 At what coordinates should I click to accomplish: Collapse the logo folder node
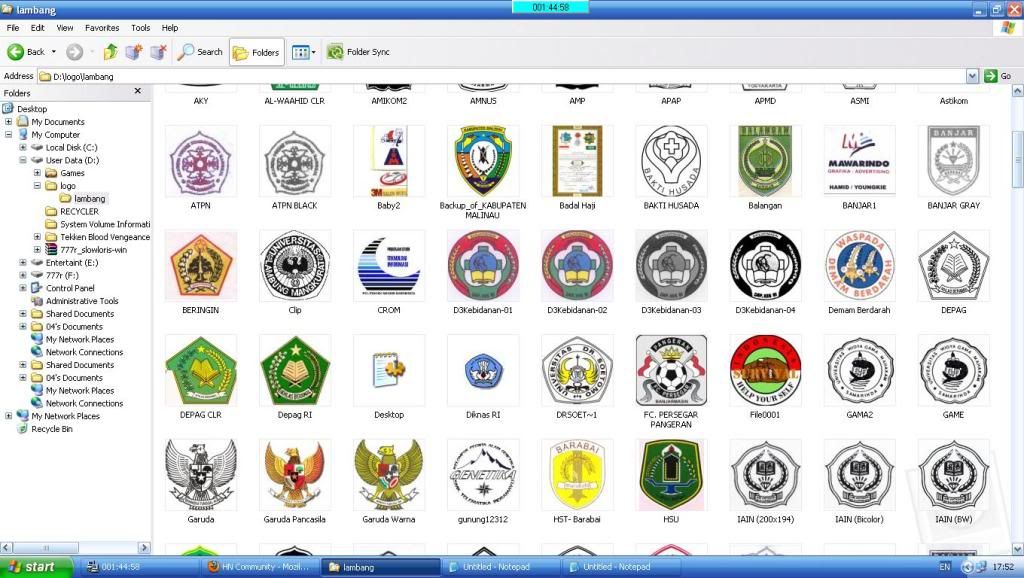(37, 185)
